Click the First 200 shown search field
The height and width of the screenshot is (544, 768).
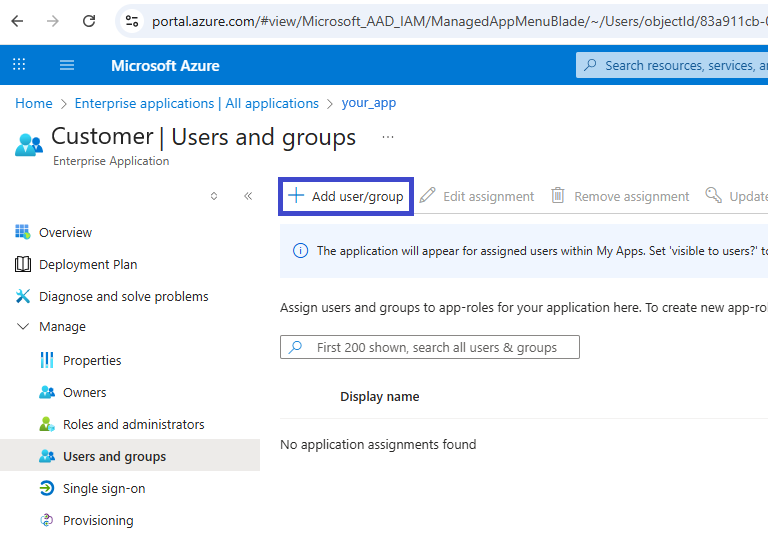(430, 347)
